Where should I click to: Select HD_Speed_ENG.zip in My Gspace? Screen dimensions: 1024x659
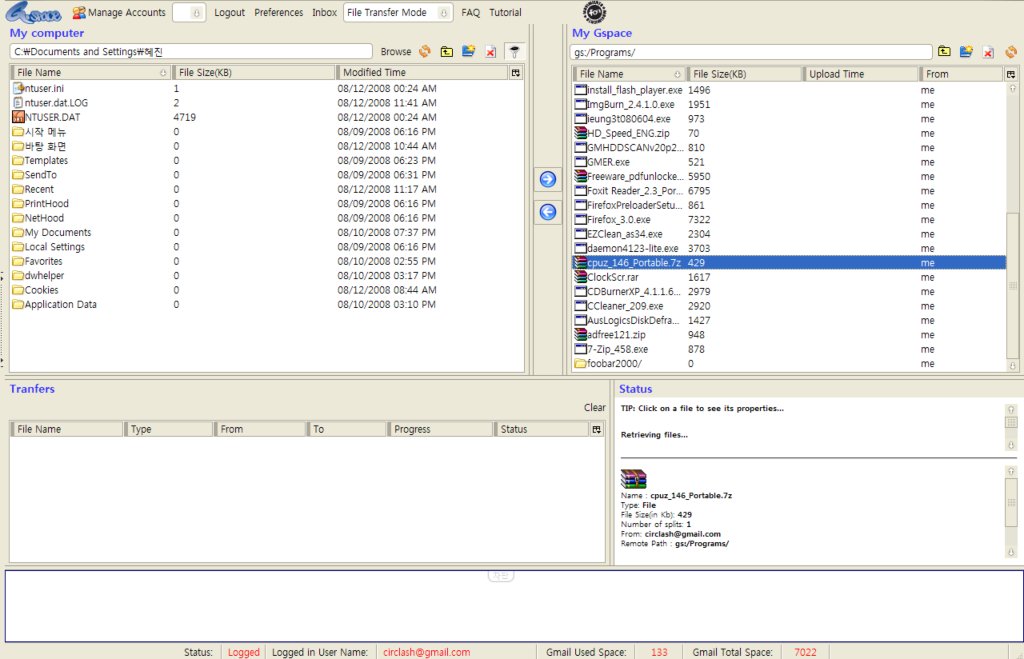click(x=789, y=133)
